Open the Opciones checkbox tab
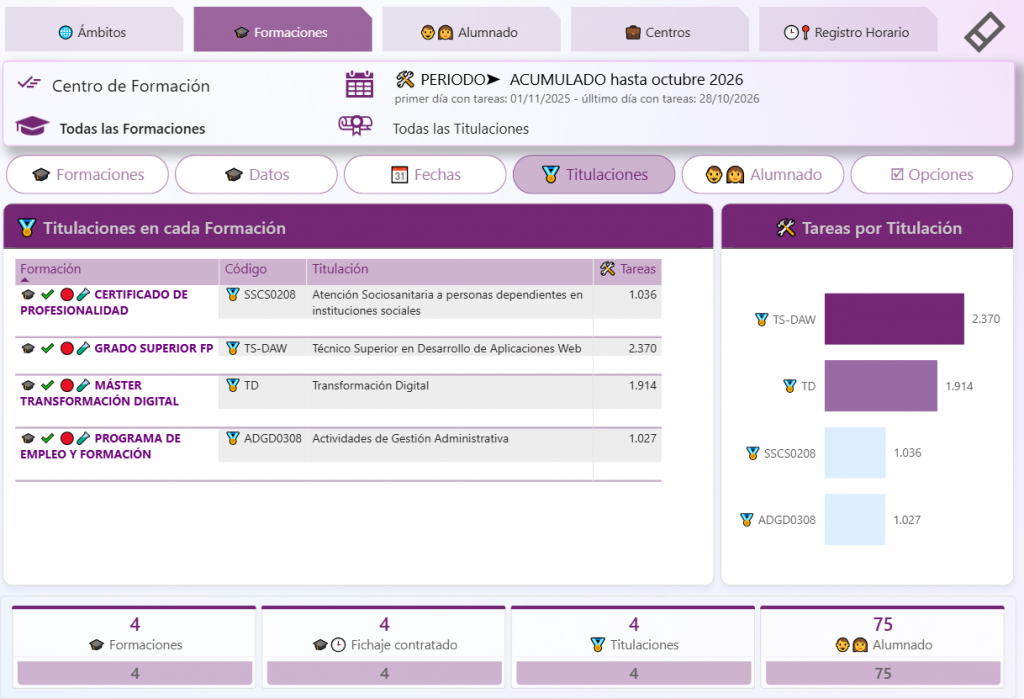 (x=931, y=174)
